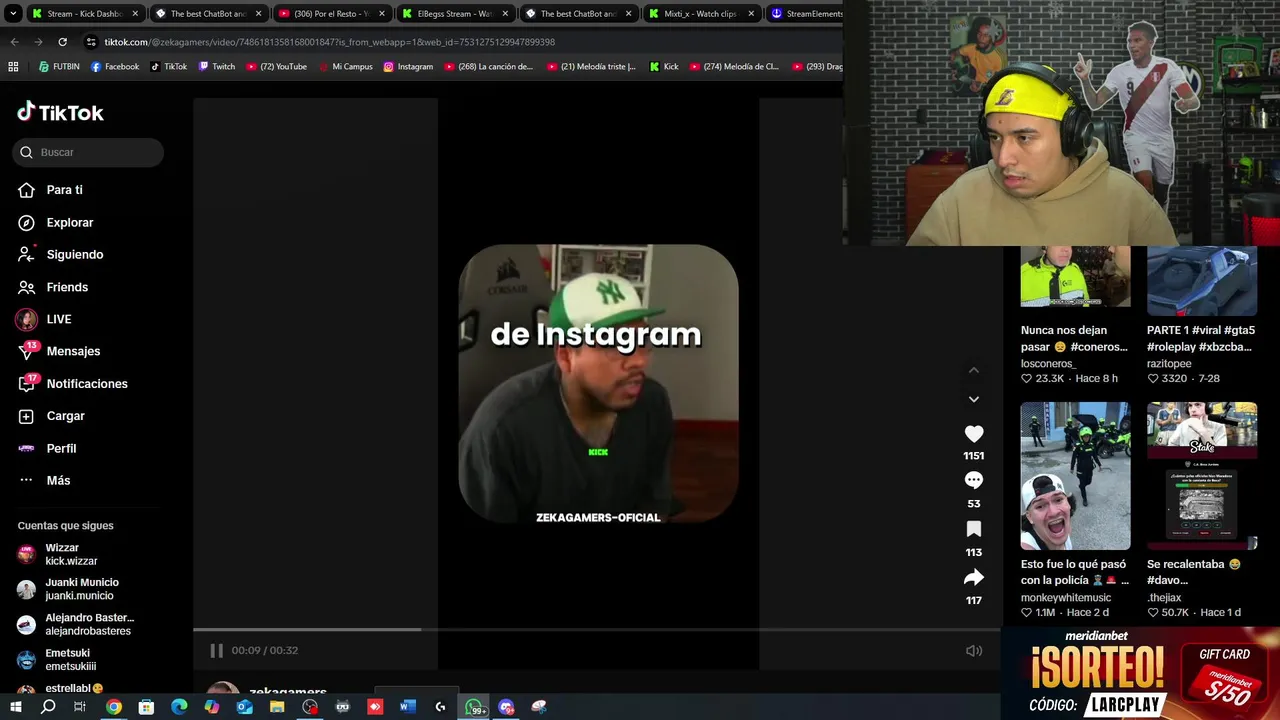
Task: Click the Buscar search field
Action: pos(88,152)
